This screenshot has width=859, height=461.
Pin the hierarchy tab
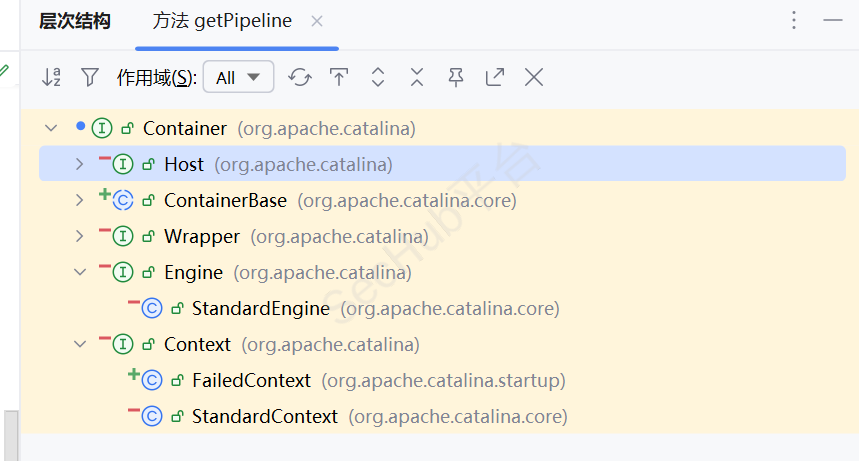point(456,77)
